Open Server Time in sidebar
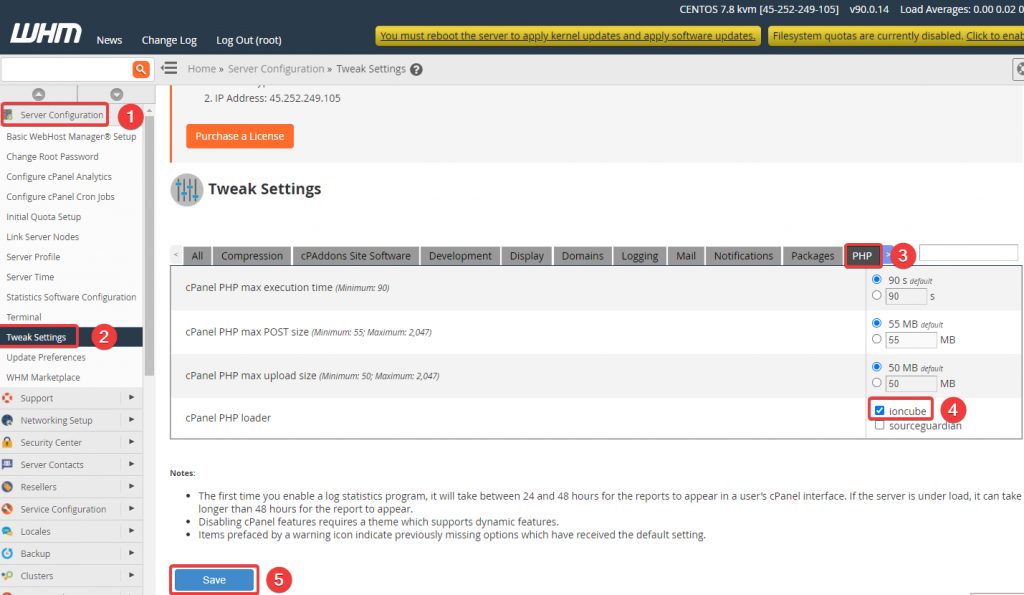Screen dimensions: 1024x595 pos(30,277)
